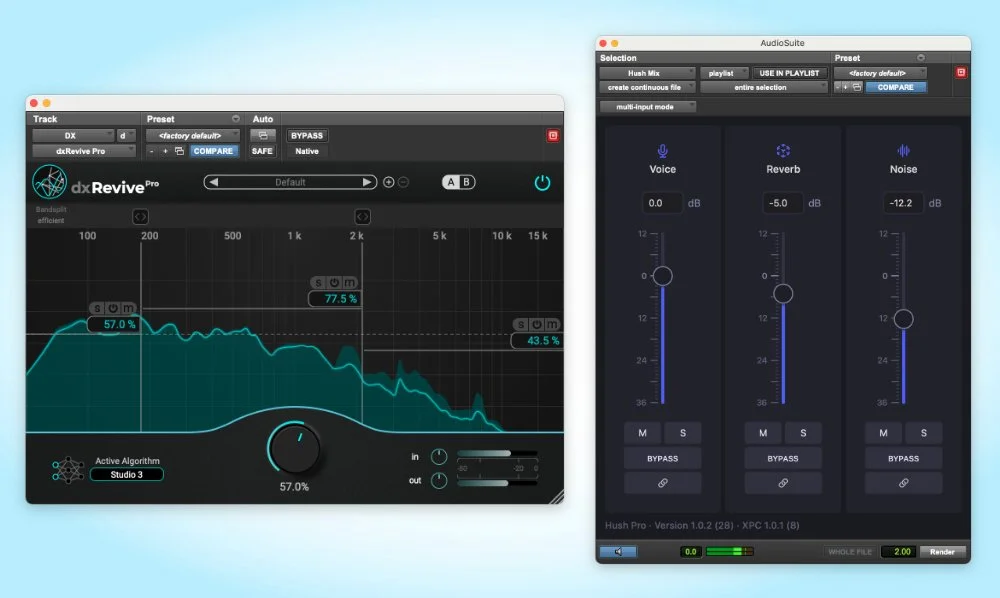Open the playlist dropdown in AudioSuite
Image resolution: width=1000 pixels, height=598 pixels.
pos(724,73)
